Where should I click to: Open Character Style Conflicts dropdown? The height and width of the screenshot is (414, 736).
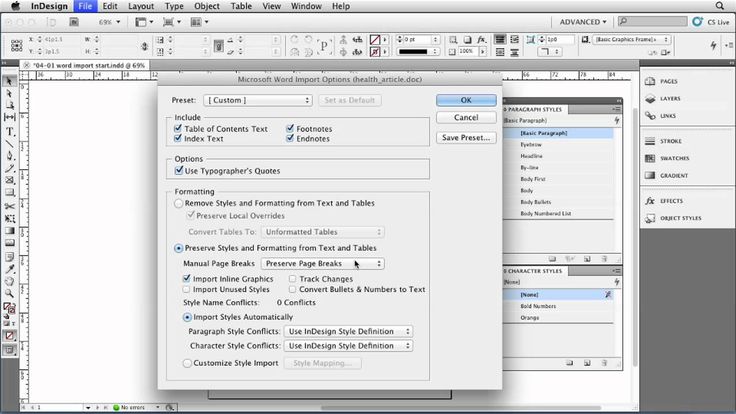tap(348, 346)
